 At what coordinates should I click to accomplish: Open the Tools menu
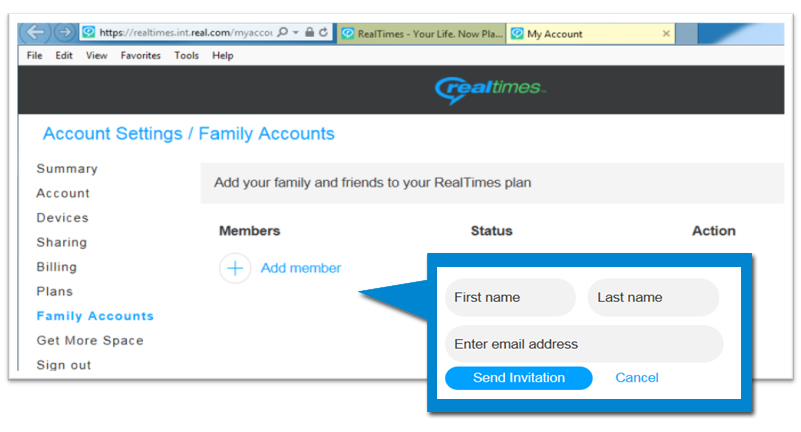tap(186, 56)
